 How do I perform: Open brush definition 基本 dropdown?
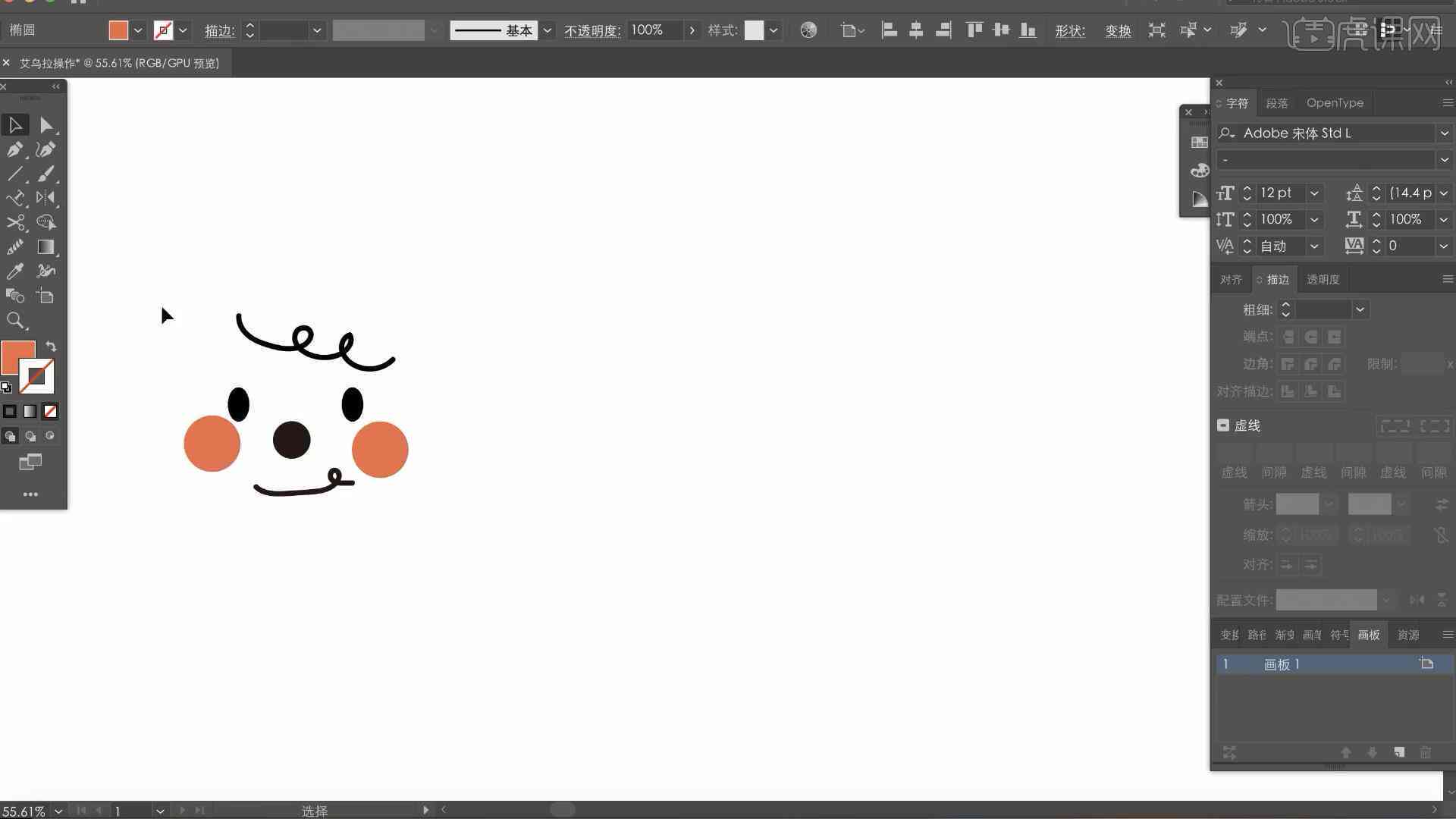[547, 30]
